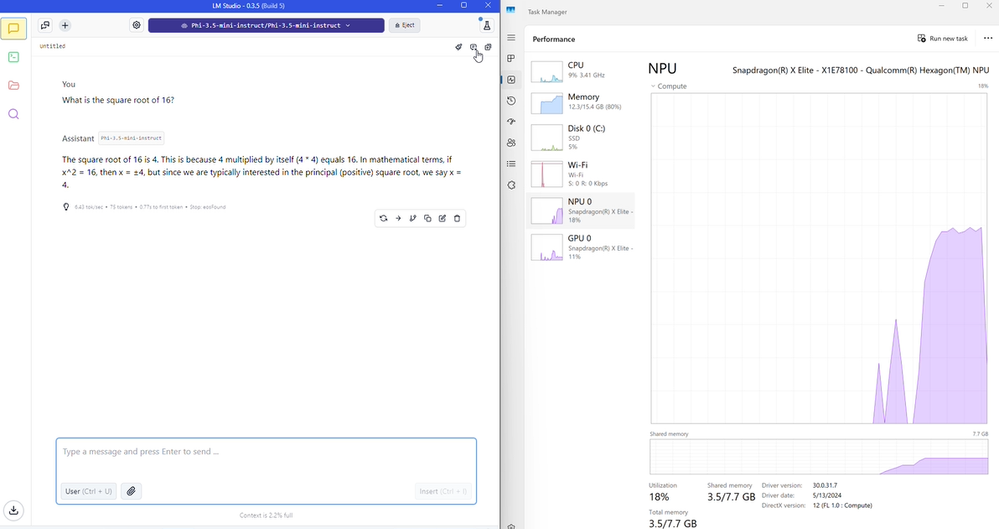
Task: Select Memory in the performance list
Action: click(x=580, y=102)
